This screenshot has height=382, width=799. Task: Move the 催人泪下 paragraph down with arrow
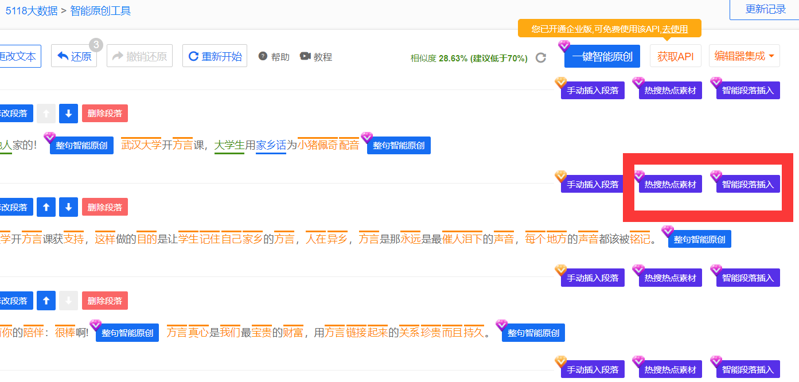coord(68,207)
